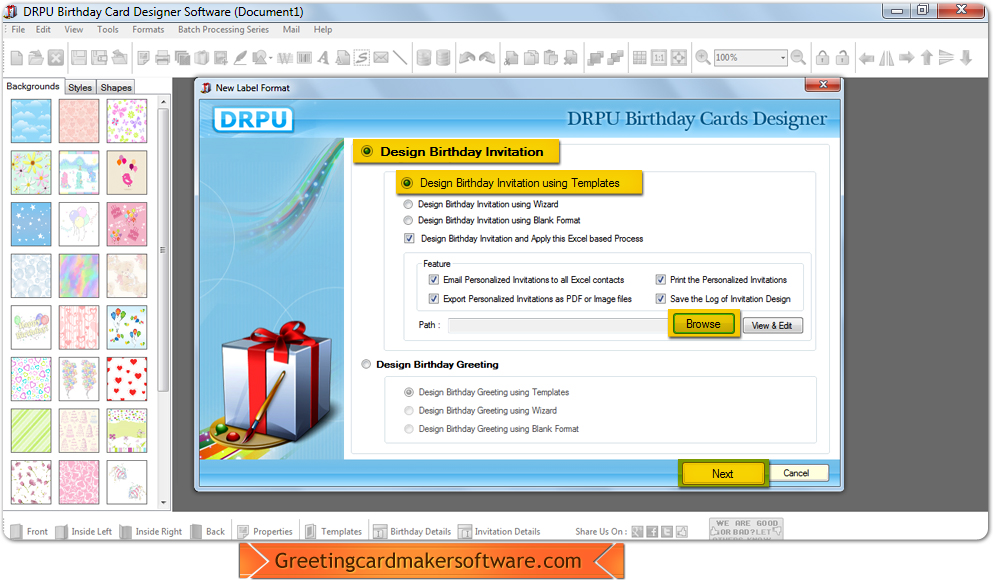Click the Zoom Out magnifier icon
The width and height of the screenshot is (993, 580).
799,58
